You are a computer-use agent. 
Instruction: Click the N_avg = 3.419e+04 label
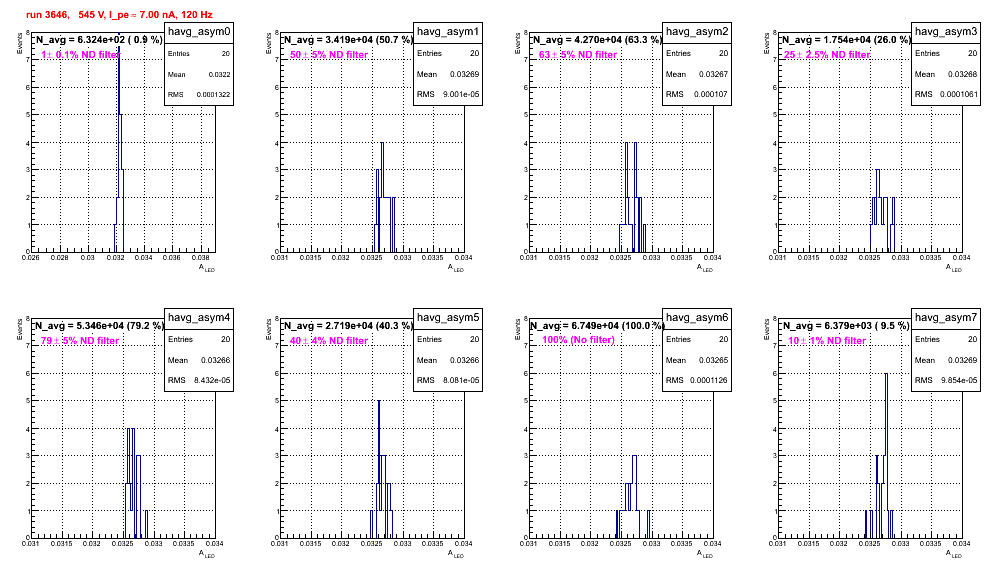[x=348, y=40]
